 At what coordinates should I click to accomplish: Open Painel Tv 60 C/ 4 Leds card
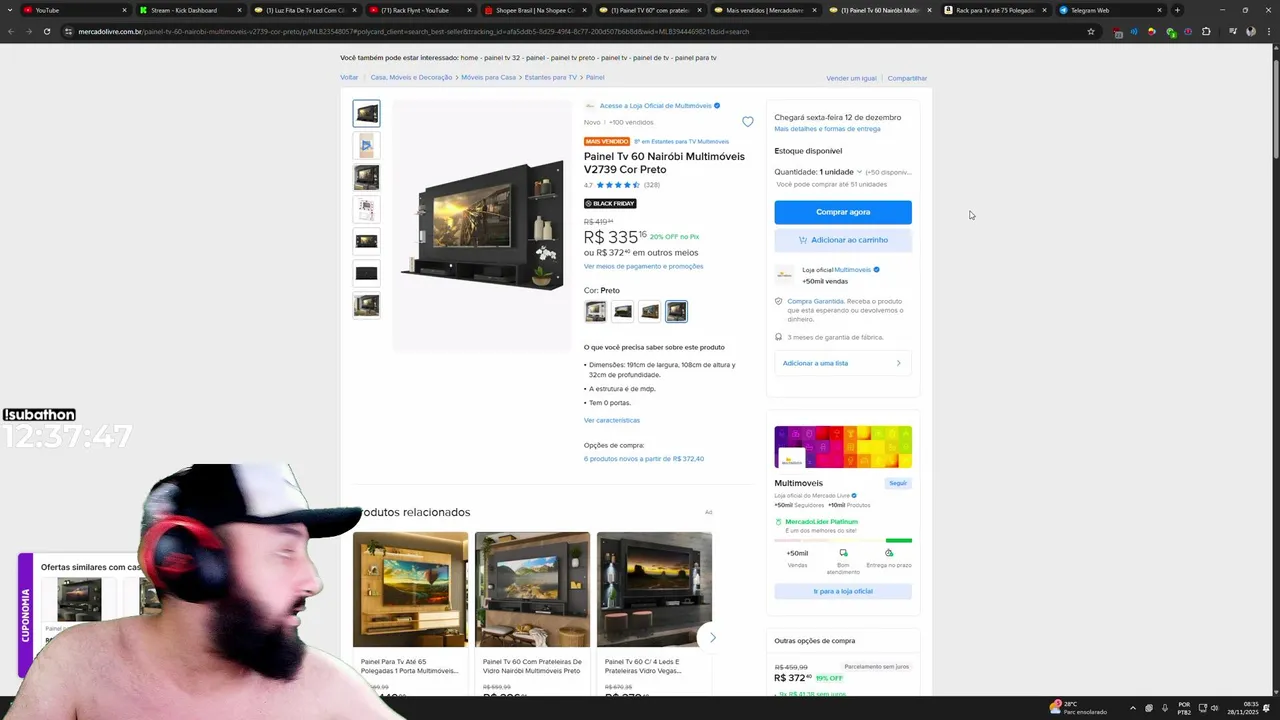tap(654, 614)
